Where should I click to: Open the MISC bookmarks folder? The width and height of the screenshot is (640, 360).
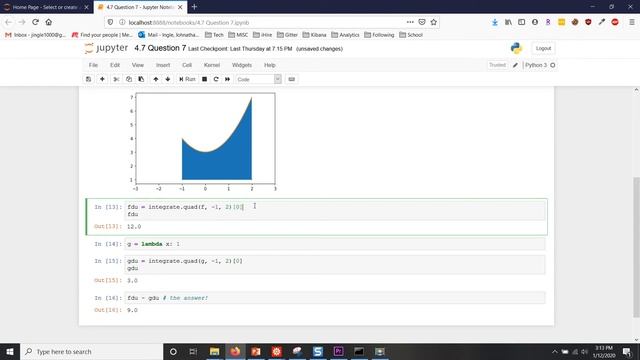[x=238, y=35]
